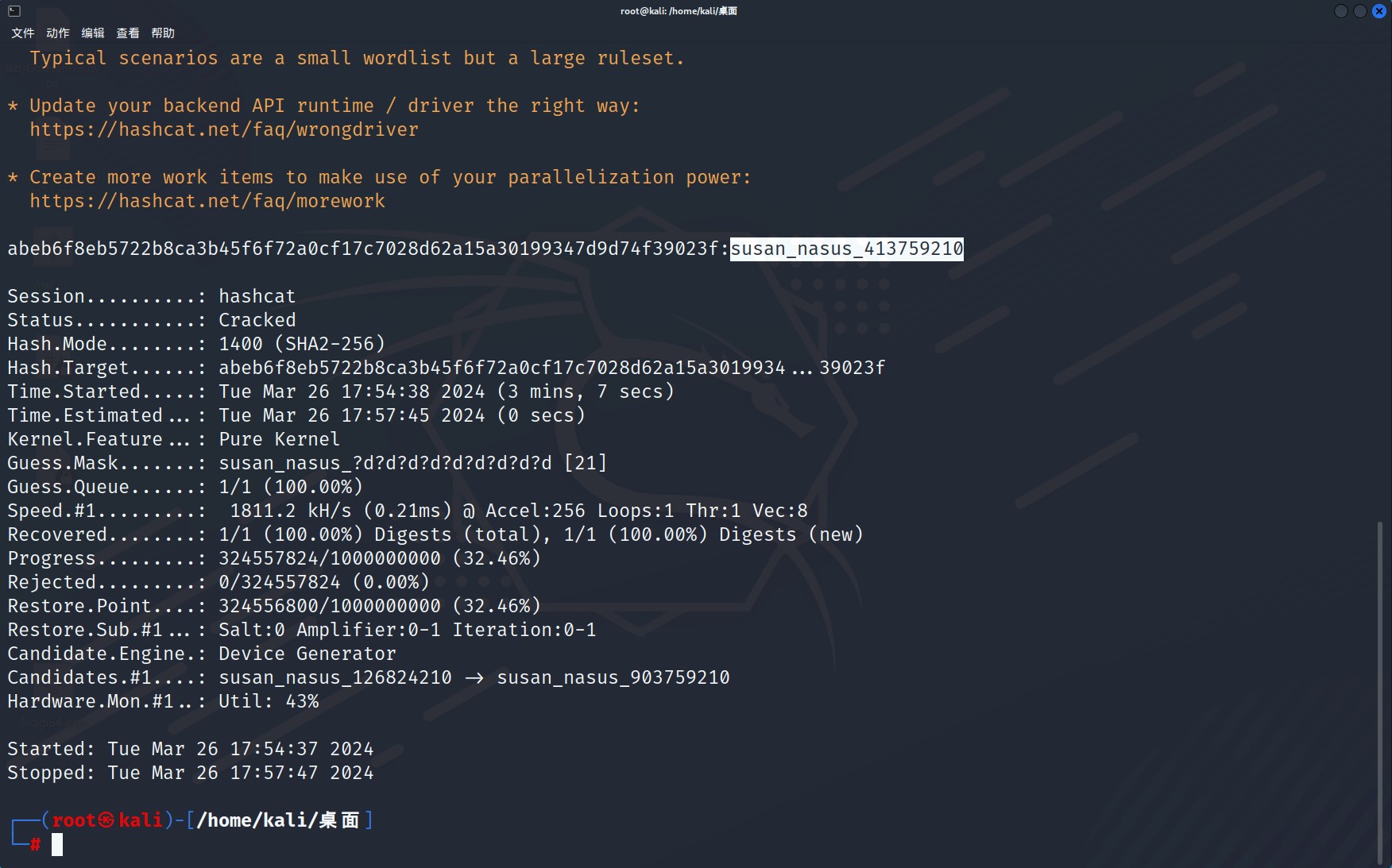Click the window title root@kali

(679, 11)
